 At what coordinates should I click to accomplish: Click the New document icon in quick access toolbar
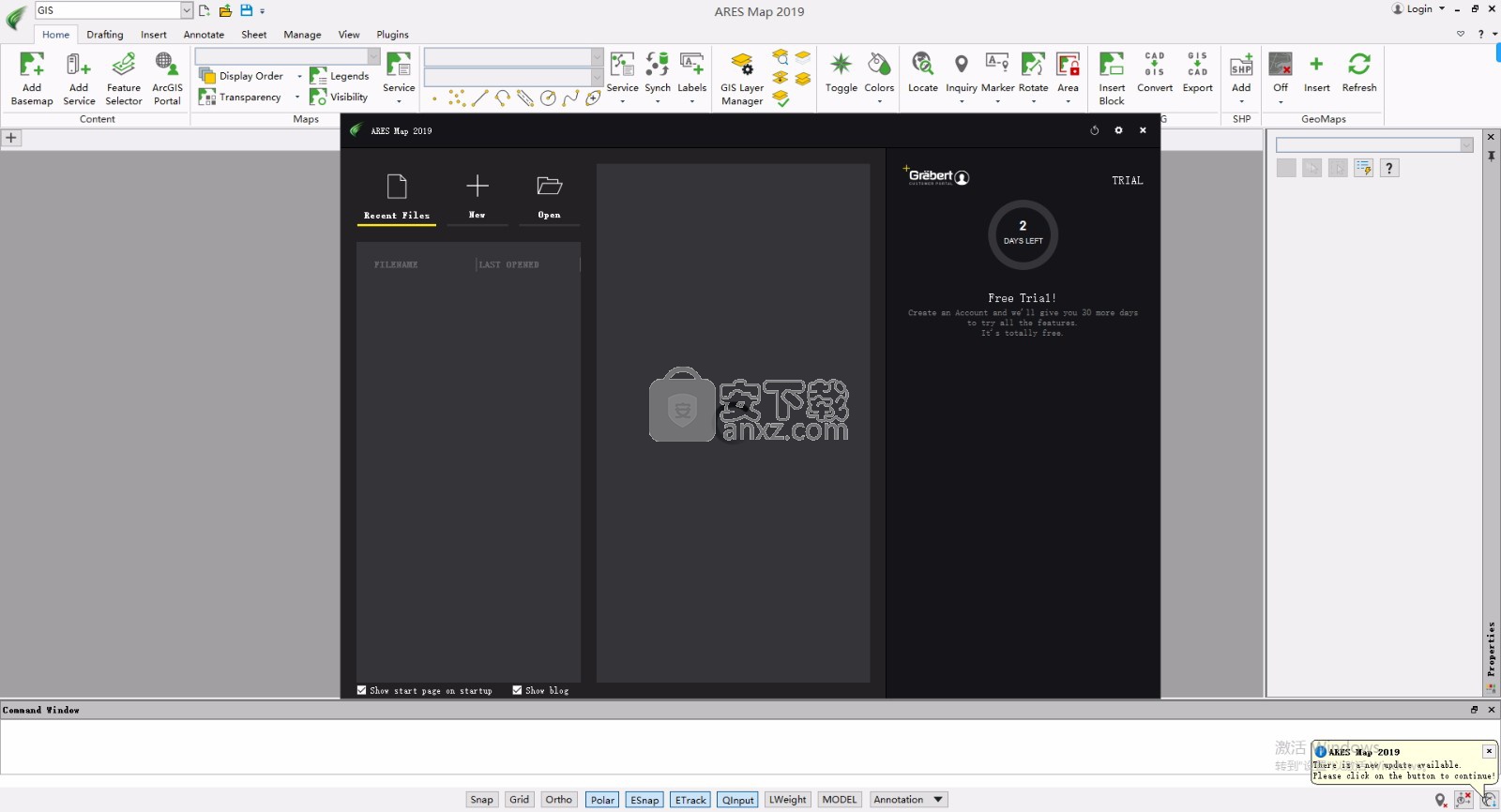[205, 10]
